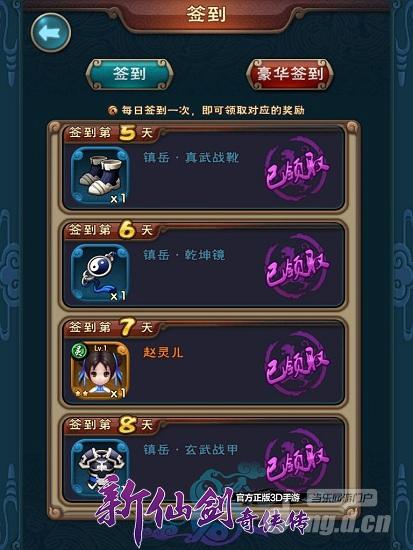Click the teal 签到 sign-in button
The image size is (413, 550).
coord(130,74)
